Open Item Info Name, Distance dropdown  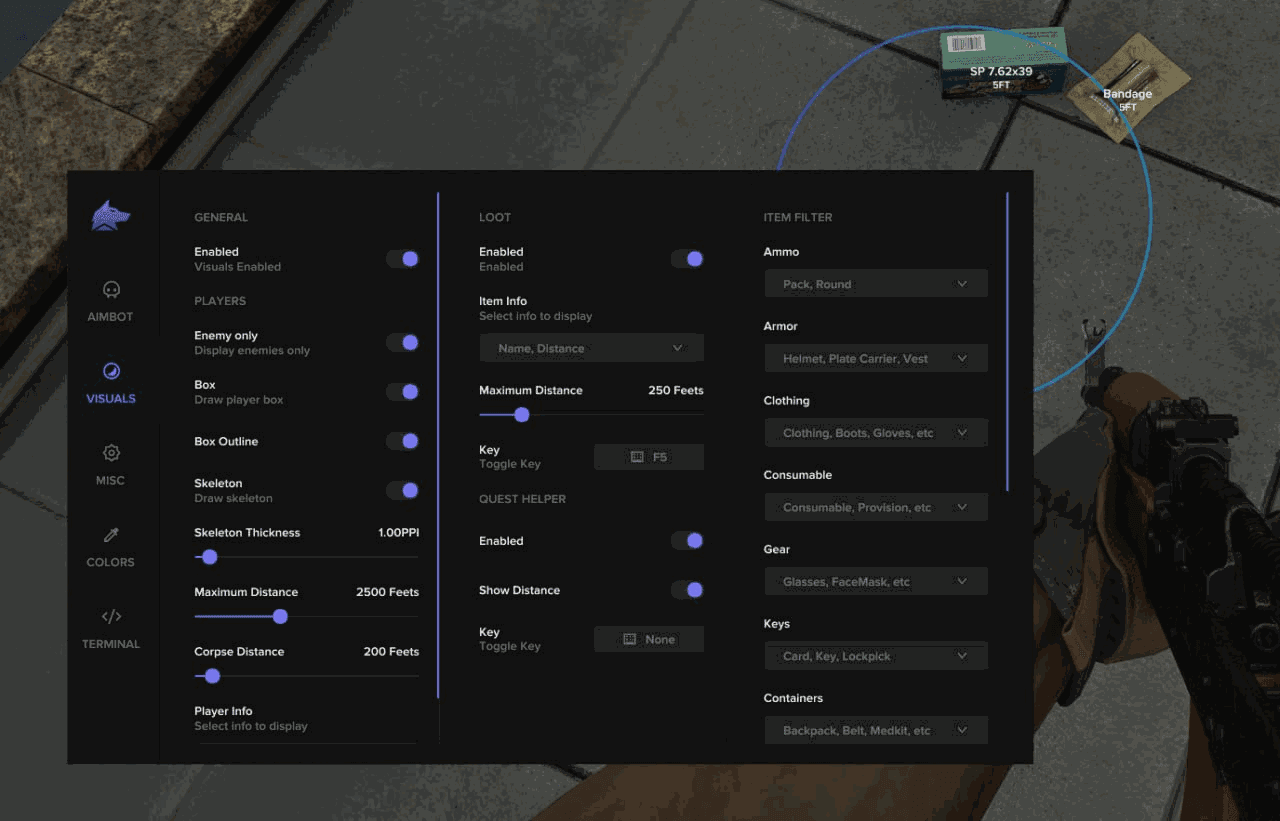[591, 348]
